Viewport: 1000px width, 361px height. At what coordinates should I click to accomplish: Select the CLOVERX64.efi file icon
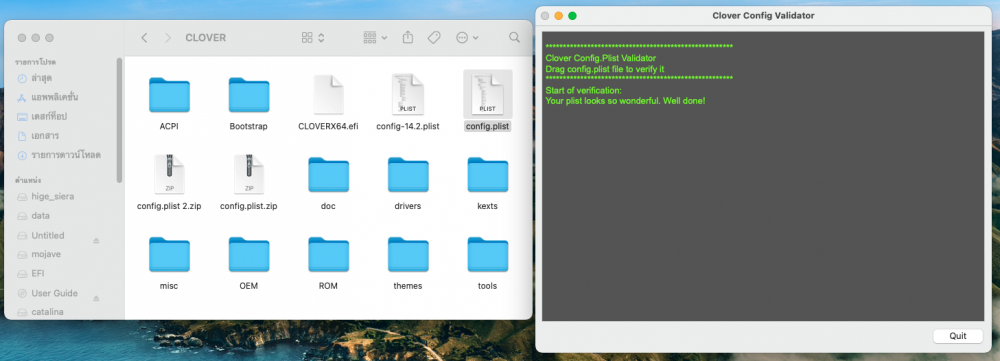point(328,94)
